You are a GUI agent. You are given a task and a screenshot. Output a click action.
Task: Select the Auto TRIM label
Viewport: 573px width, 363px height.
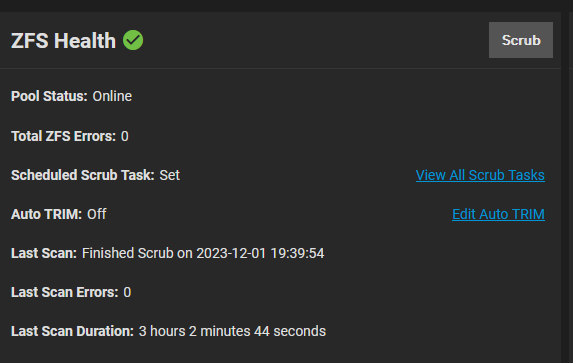click(x=46, y=214)
